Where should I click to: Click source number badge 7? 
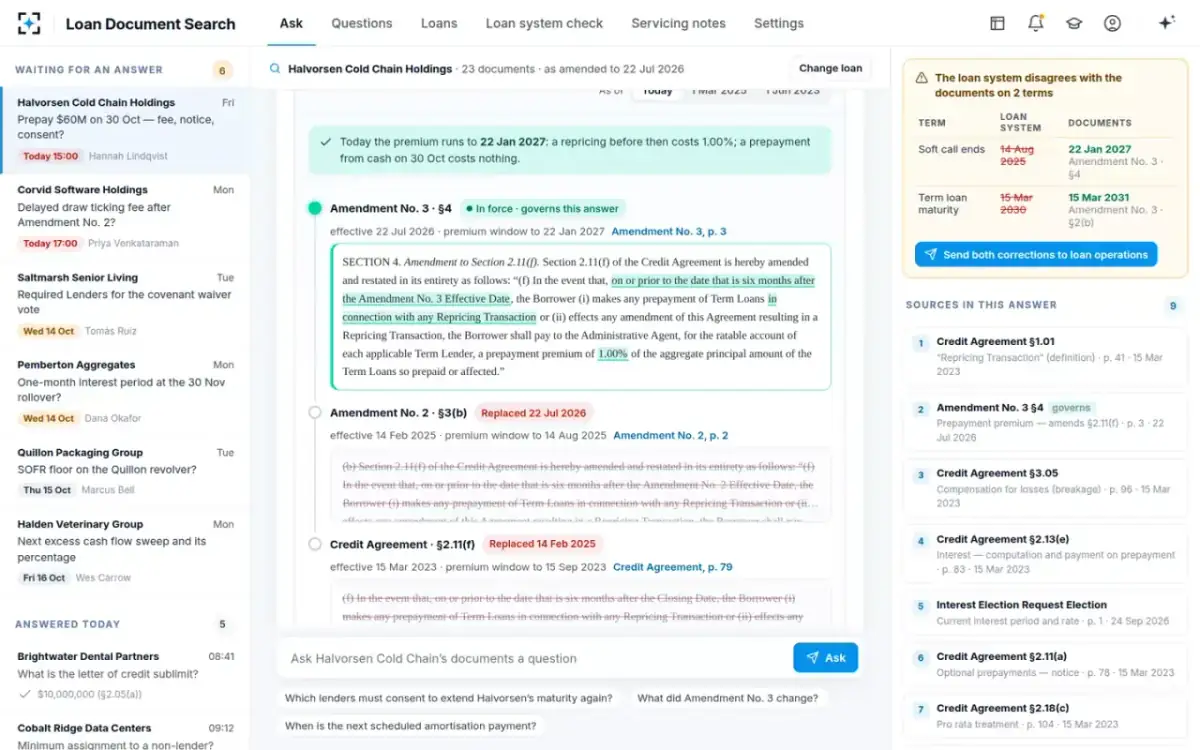pos(921,710)
